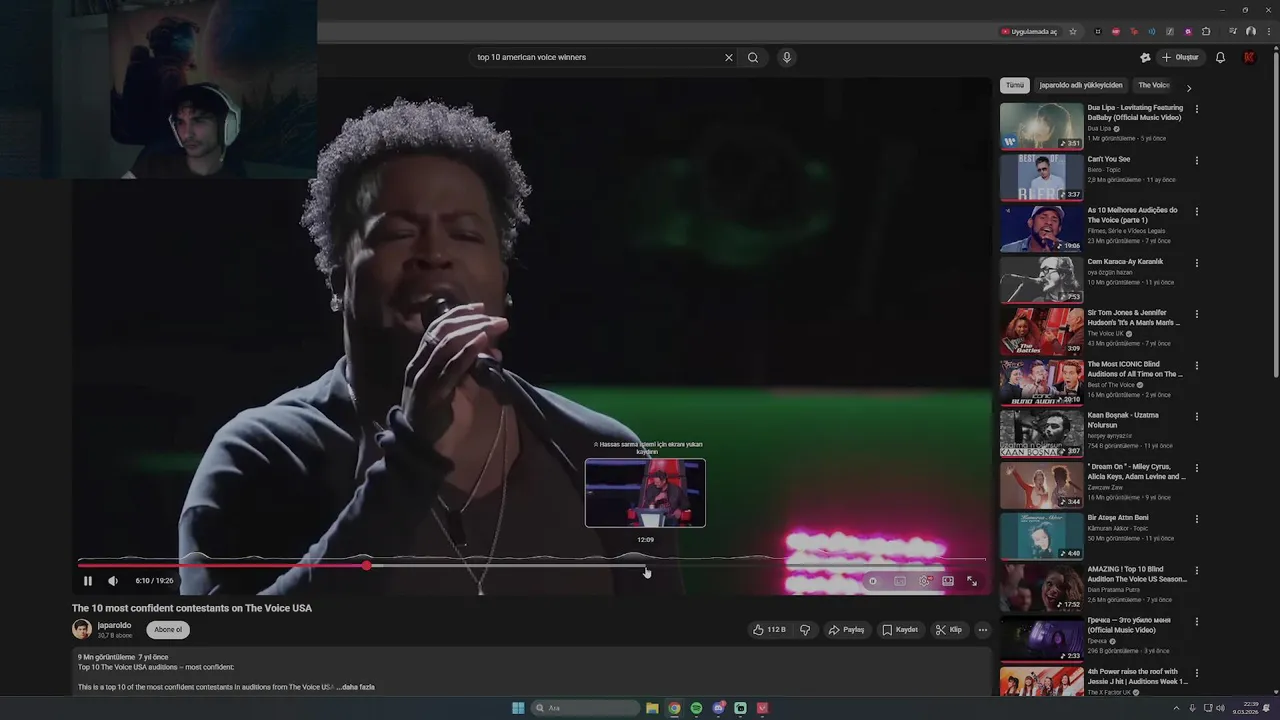Screen dimensions: 1280x720
Task: Open options for 'Dua Lipa - Levitating' video
Action: tap(1197, 109)
